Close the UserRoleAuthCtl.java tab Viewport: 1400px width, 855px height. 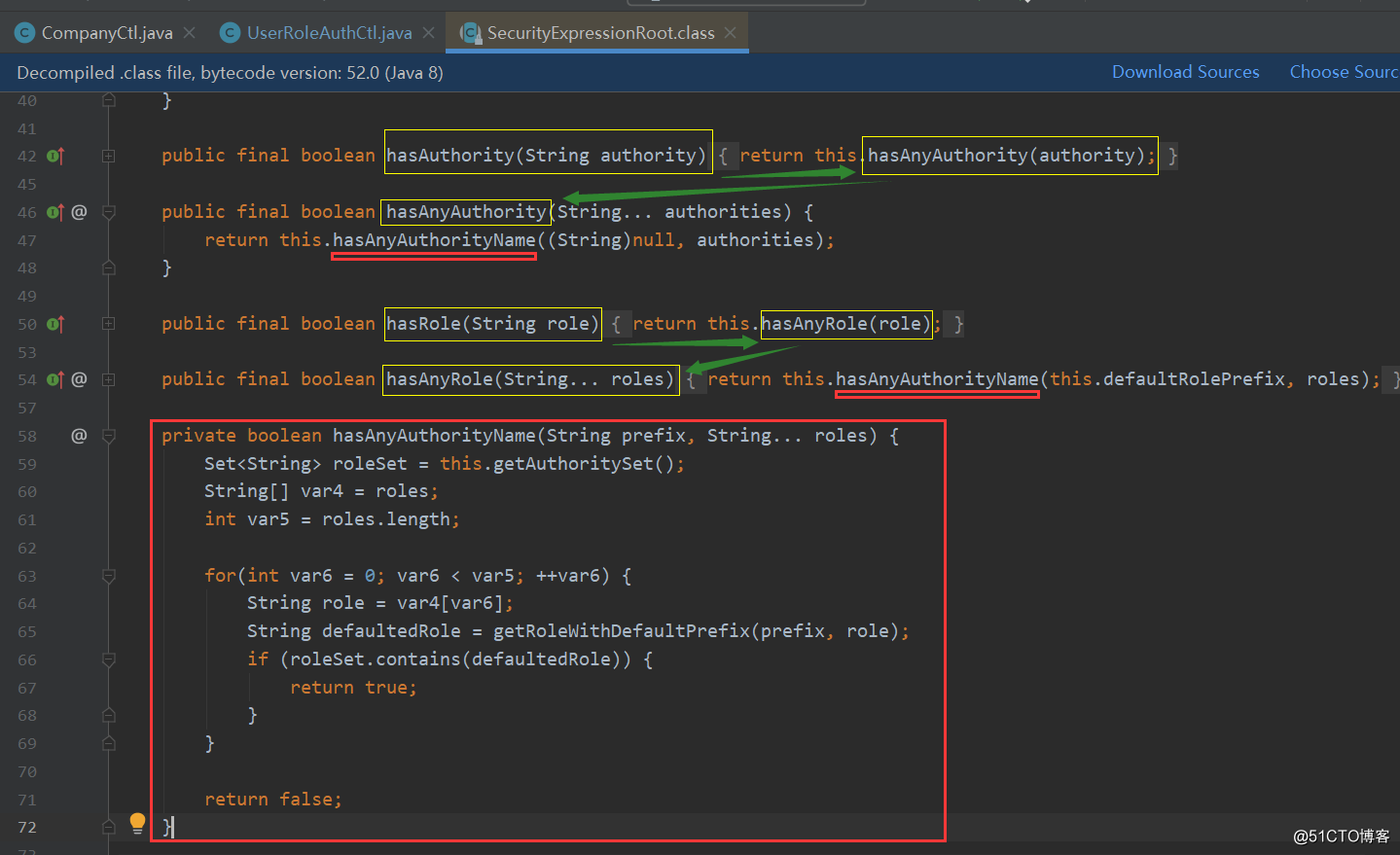tap(429, 33)
